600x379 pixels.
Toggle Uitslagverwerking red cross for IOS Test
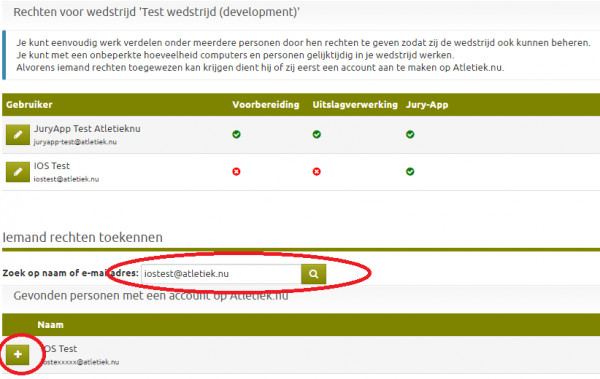316,172
